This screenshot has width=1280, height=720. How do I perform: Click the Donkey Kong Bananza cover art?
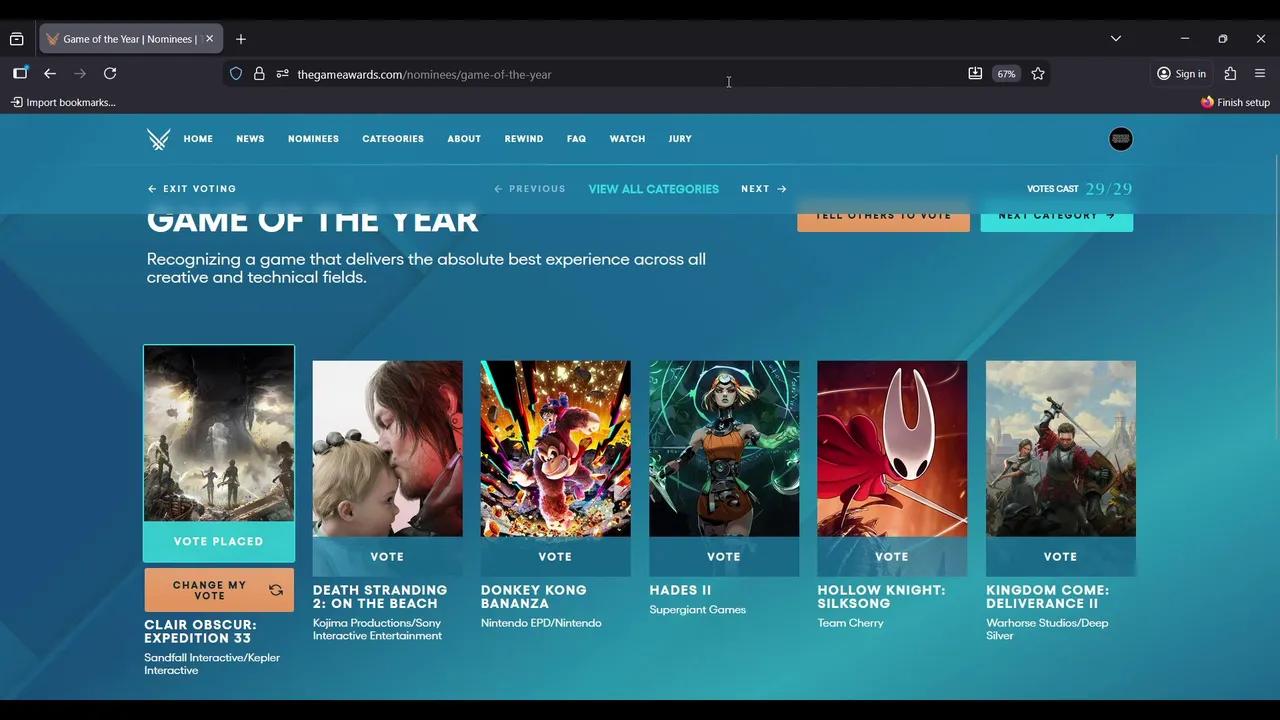pos(555,449)
